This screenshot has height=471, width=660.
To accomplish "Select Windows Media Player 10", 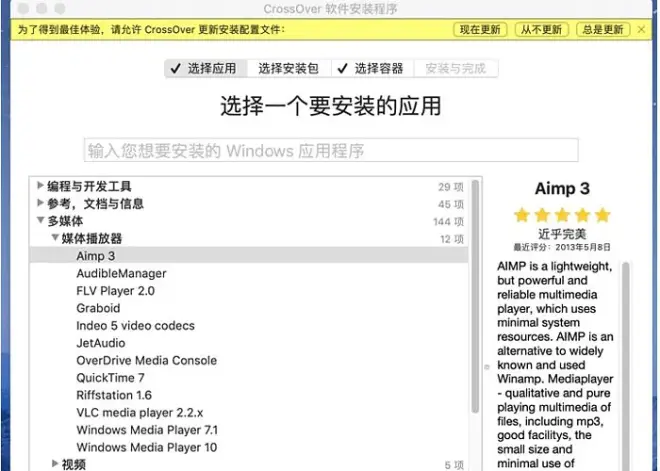I will (x=249, y=447).
